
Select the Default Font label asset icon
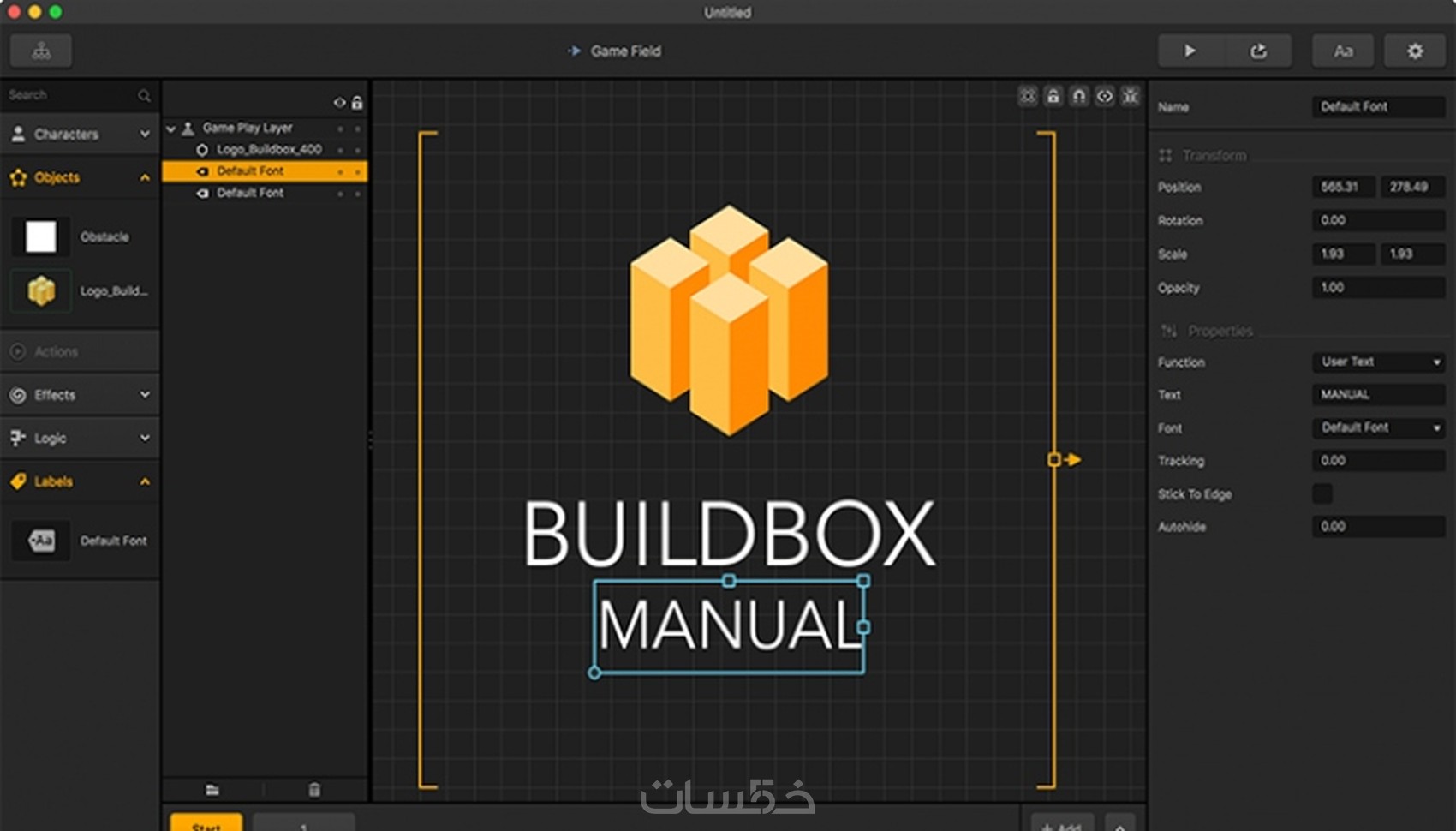(40, 541)
